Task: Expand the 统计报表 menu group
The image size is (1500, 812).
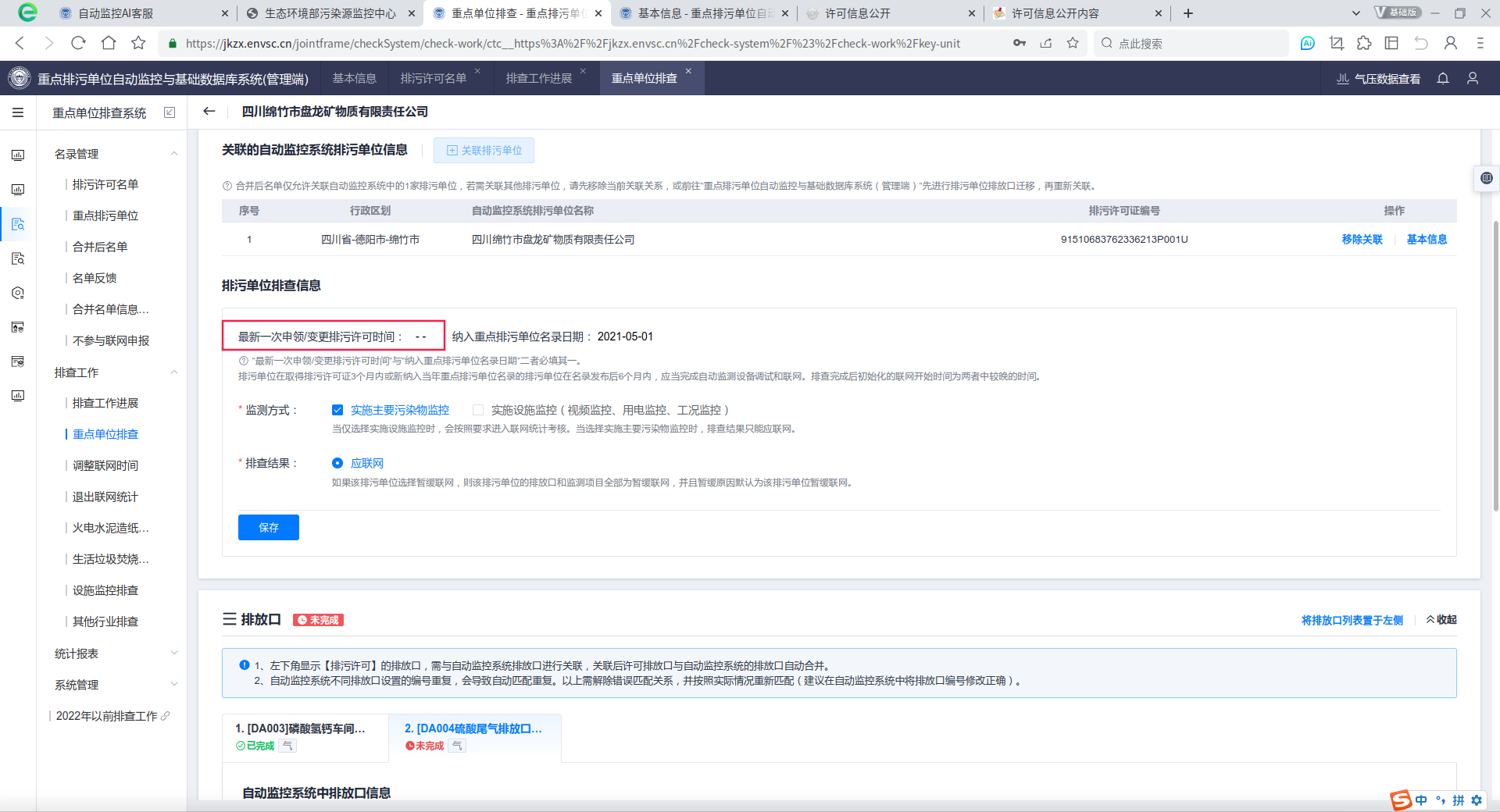Action: [x=174, y=654]
